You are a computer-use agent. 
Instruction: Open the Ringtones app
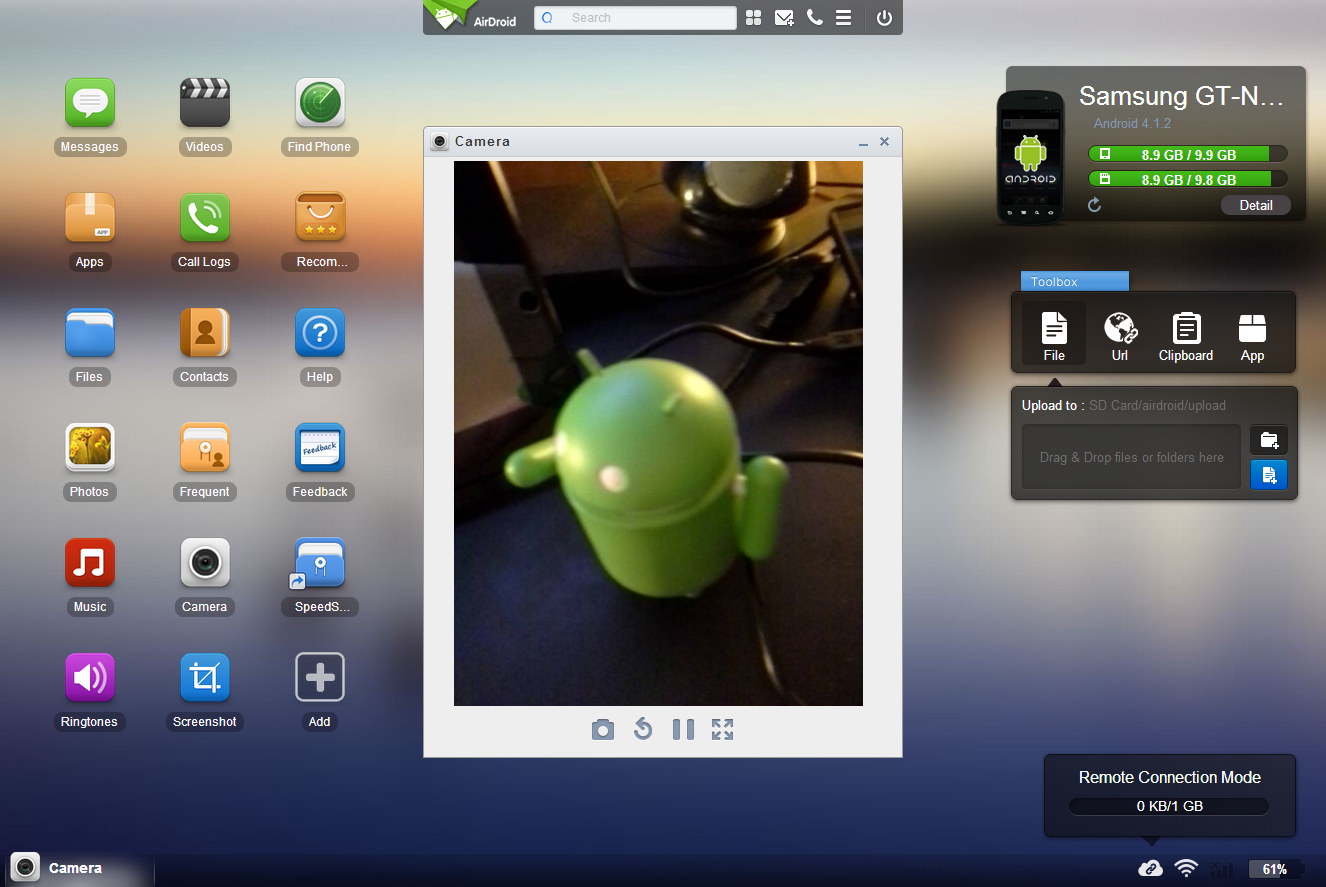(x=90, y=677)
